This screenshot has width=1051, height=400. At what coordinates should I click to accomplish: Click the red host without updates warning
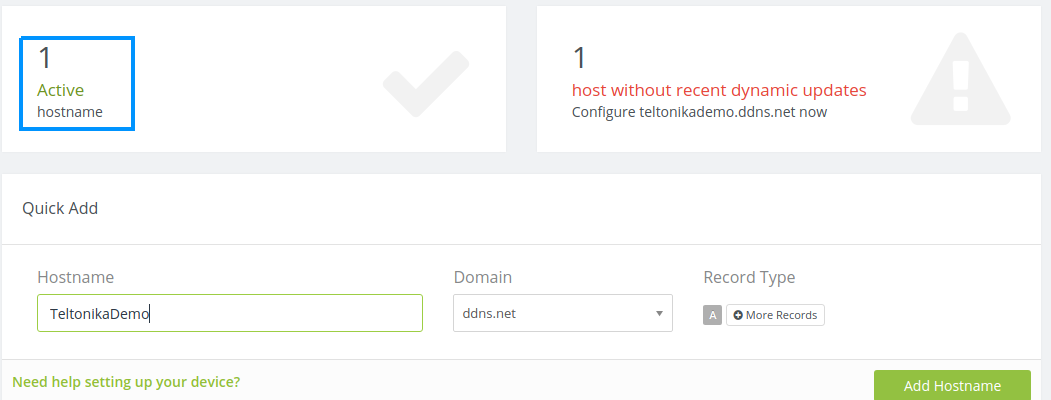(x=719, y=90)
